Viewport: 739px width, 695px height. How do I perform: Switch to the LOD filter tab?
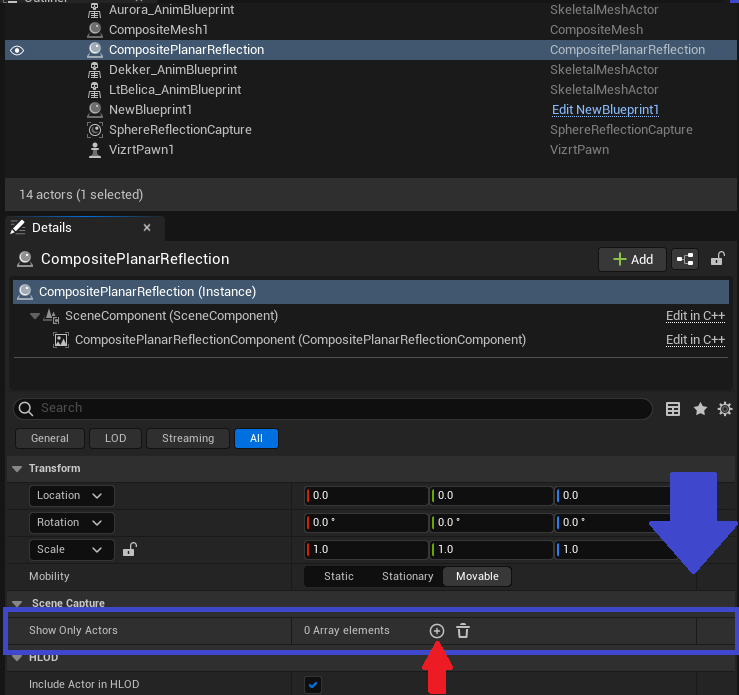115,438
